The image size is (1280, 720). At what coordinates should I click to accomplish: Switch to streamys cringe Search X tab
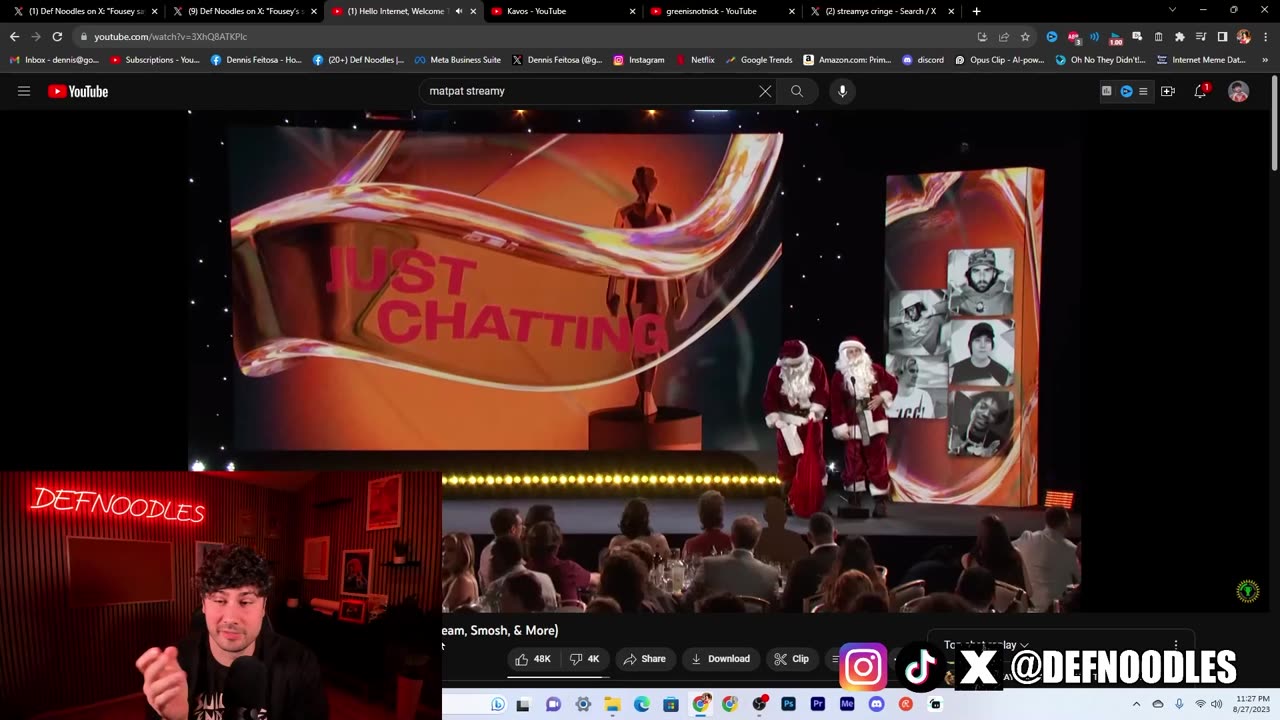(880, 11)
